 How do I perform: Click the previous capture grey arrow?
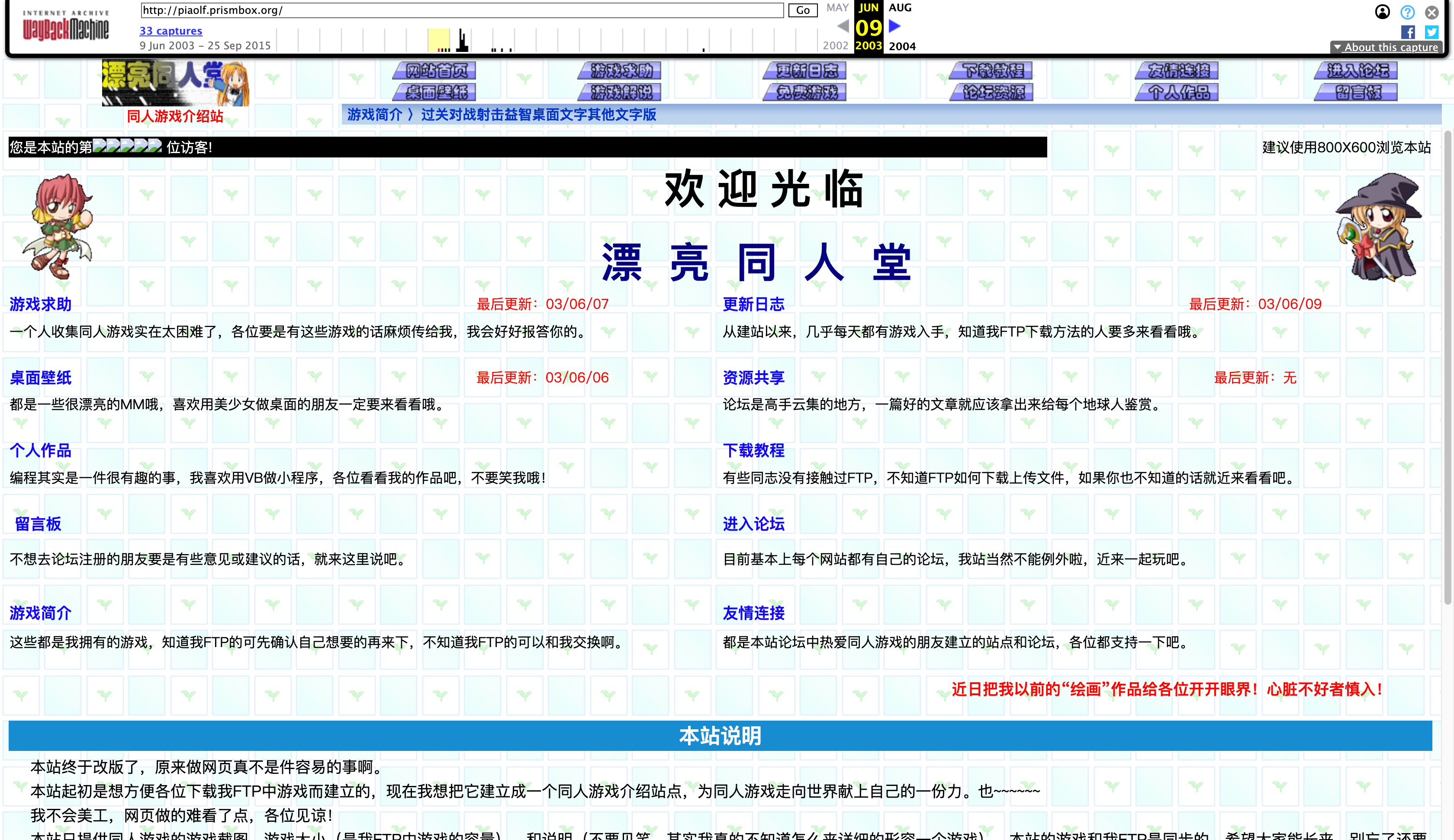[x=843, y=26]
